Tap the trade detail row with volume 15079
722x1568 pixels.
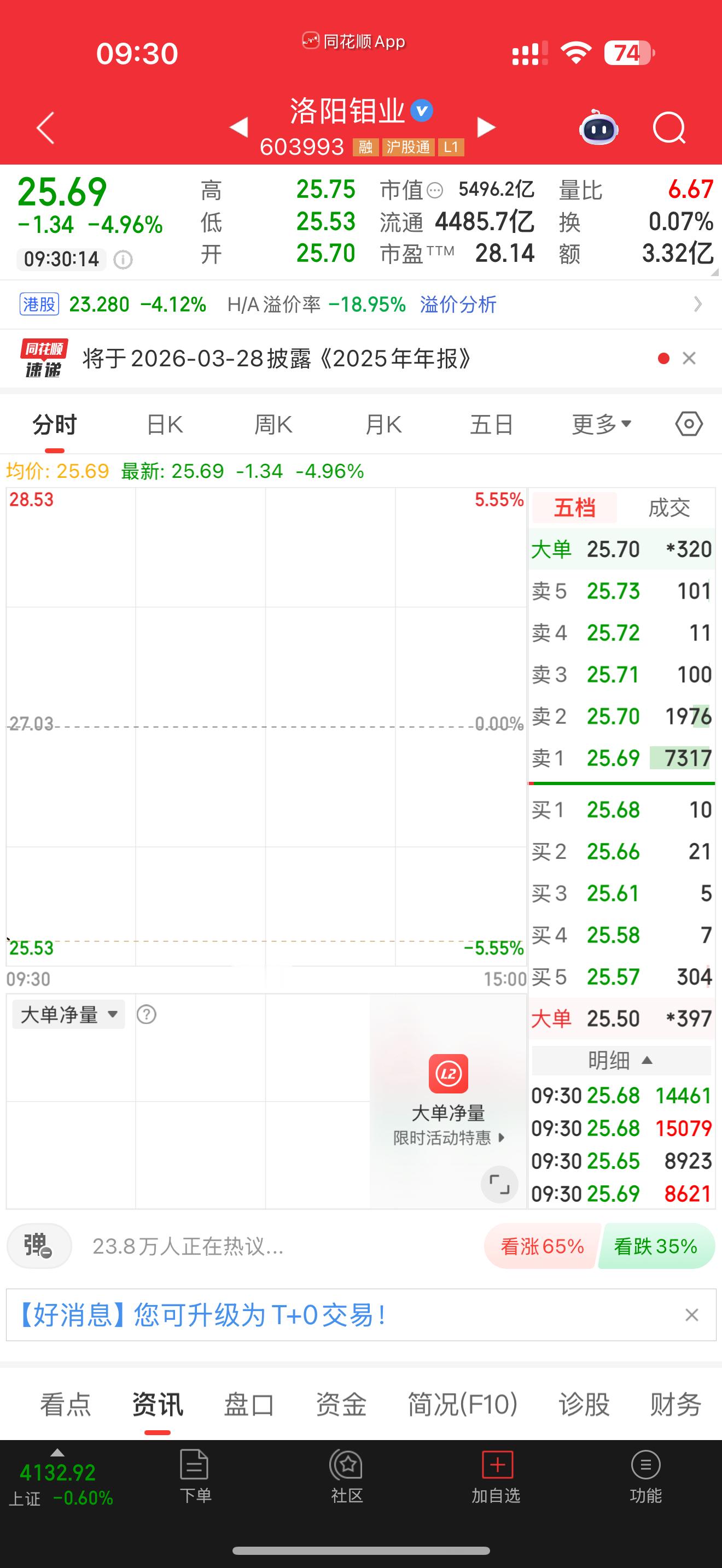[x=621, y=1128]
